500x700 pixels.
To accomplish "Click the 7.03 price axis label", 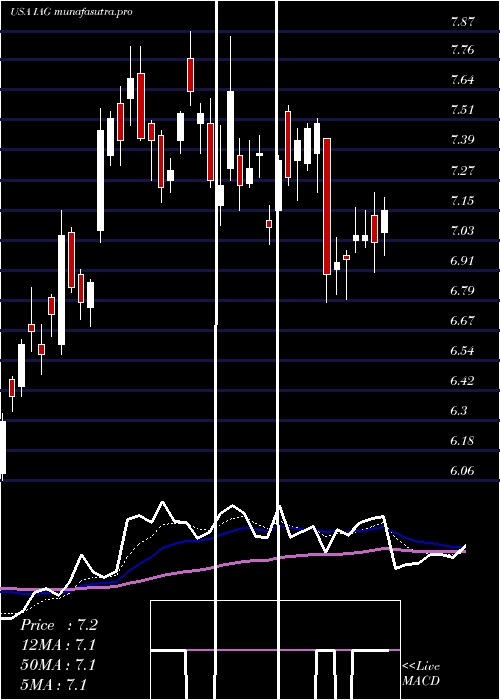I will point(462,230).
